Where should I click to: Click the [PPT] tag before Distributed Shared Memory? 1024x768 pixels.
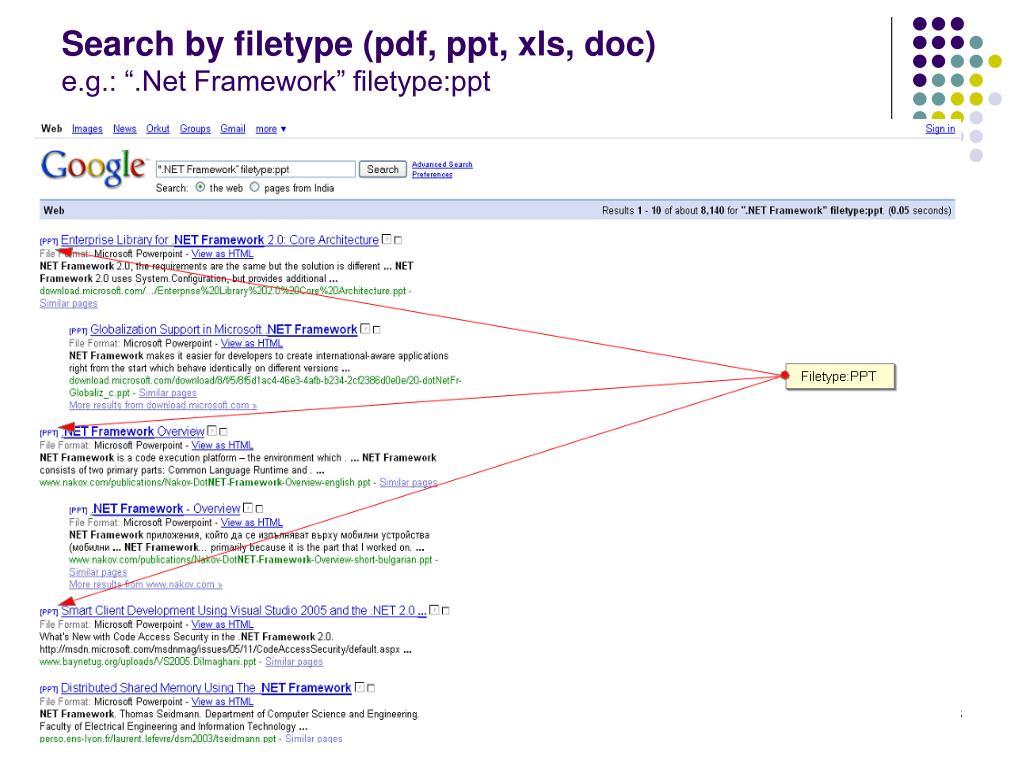click(49, 689)
